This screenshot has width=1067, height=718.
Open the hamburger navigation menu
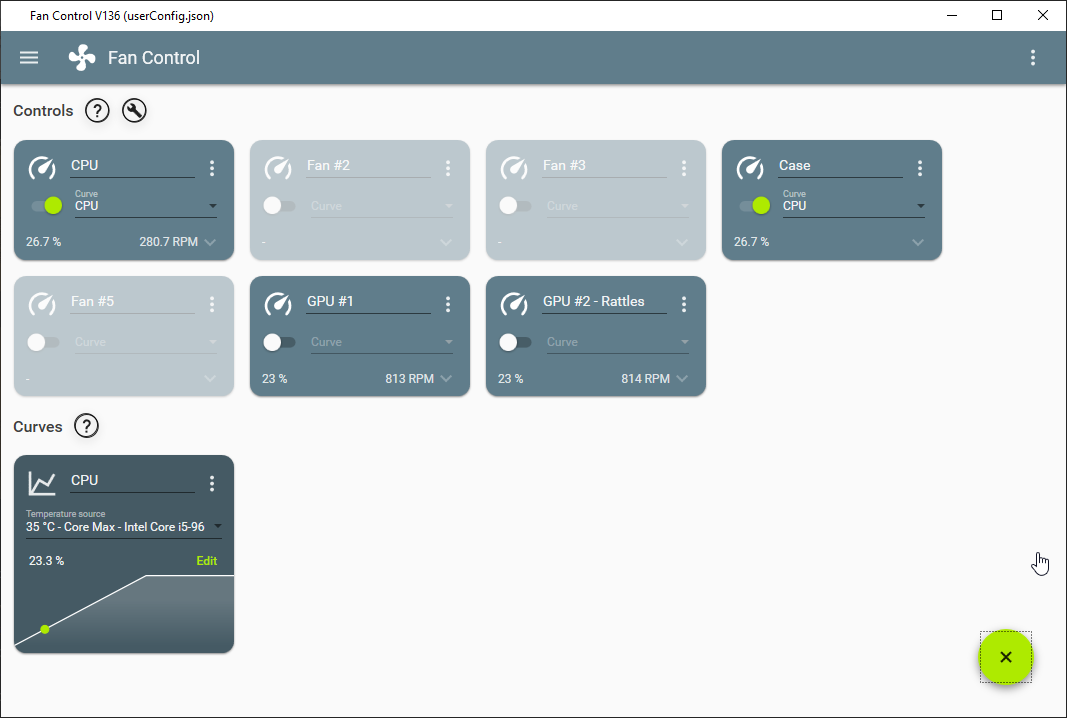tap(28, 57)
